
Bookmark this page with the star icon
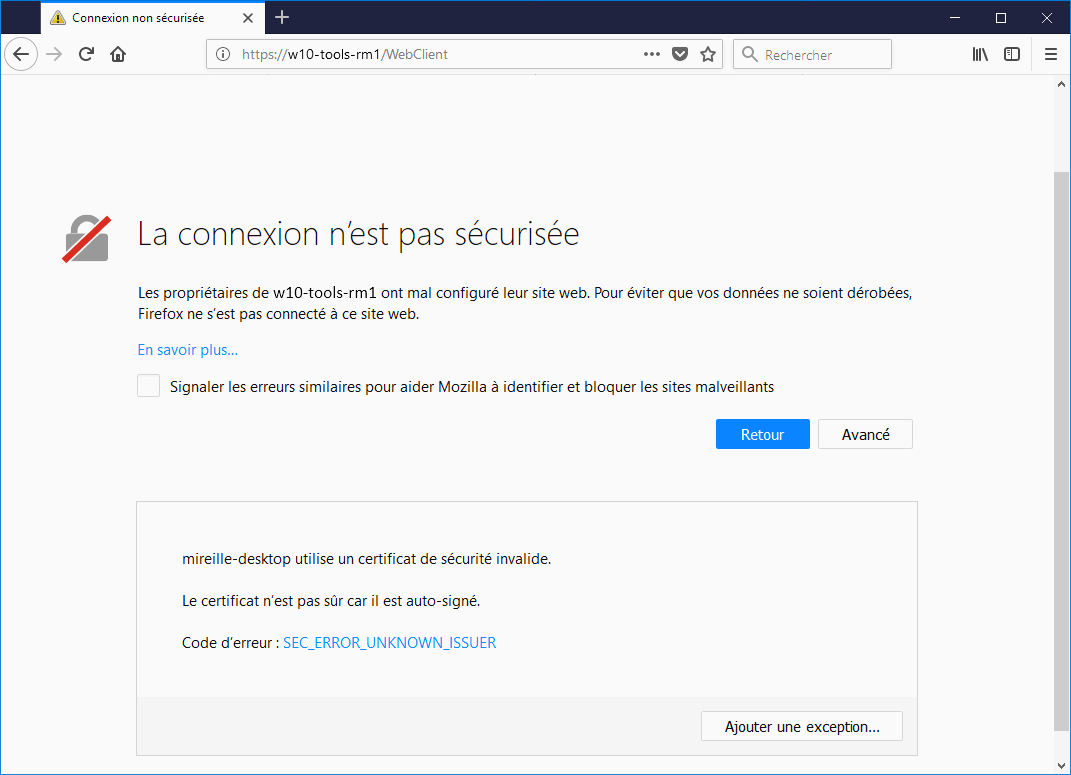click(x=708, y=54)
